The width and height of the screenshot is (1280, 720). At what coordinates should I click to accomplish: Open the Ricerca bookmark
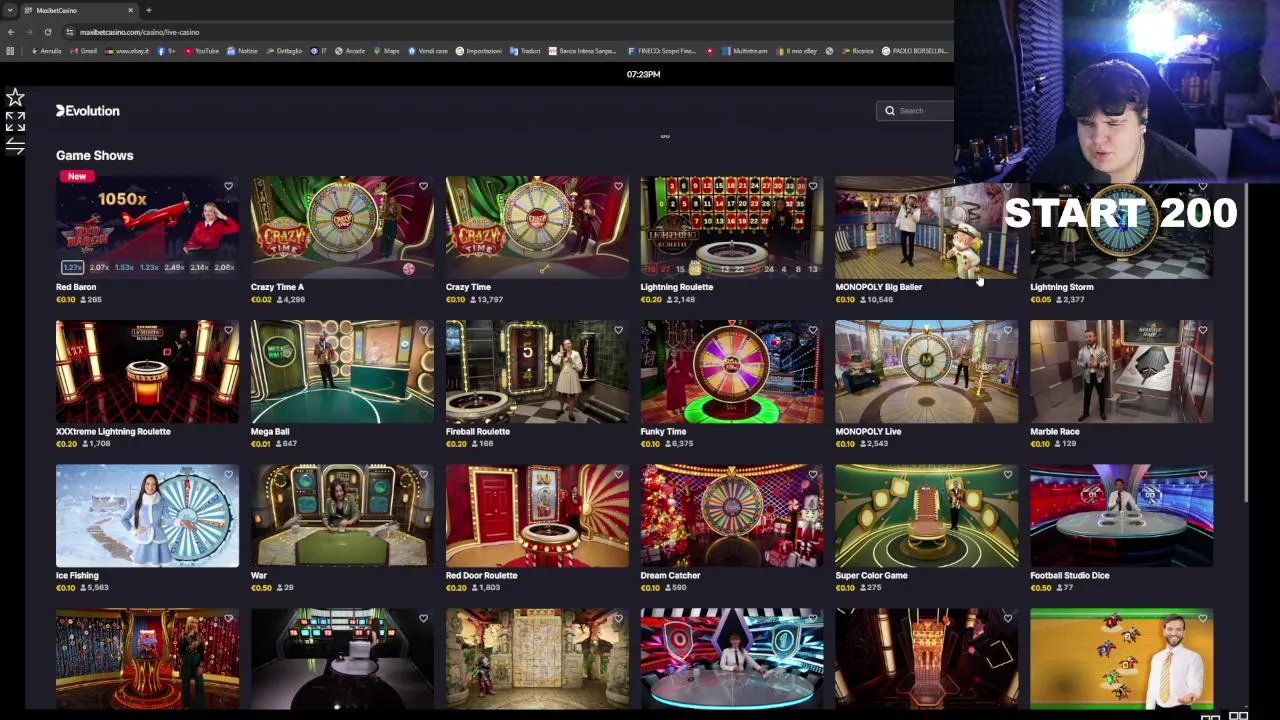(x=856, y=51)
